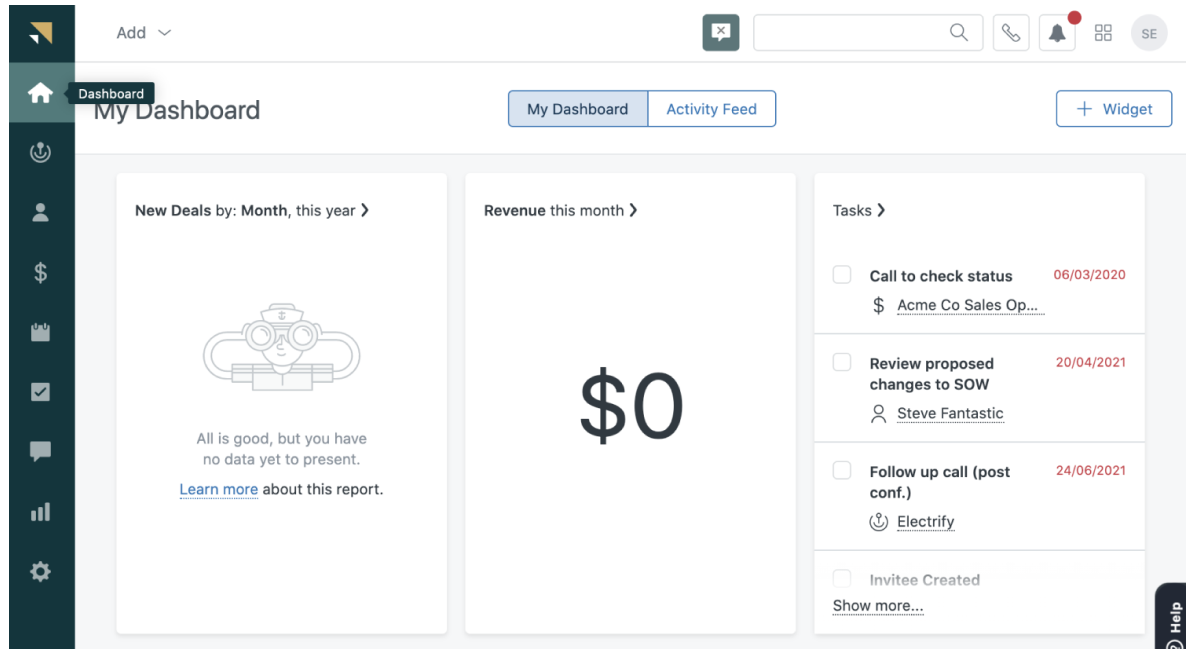The width and height of the screenshot is (1200, 649).
Task: Select the My Dashboard tab
Action: point(578,109)
